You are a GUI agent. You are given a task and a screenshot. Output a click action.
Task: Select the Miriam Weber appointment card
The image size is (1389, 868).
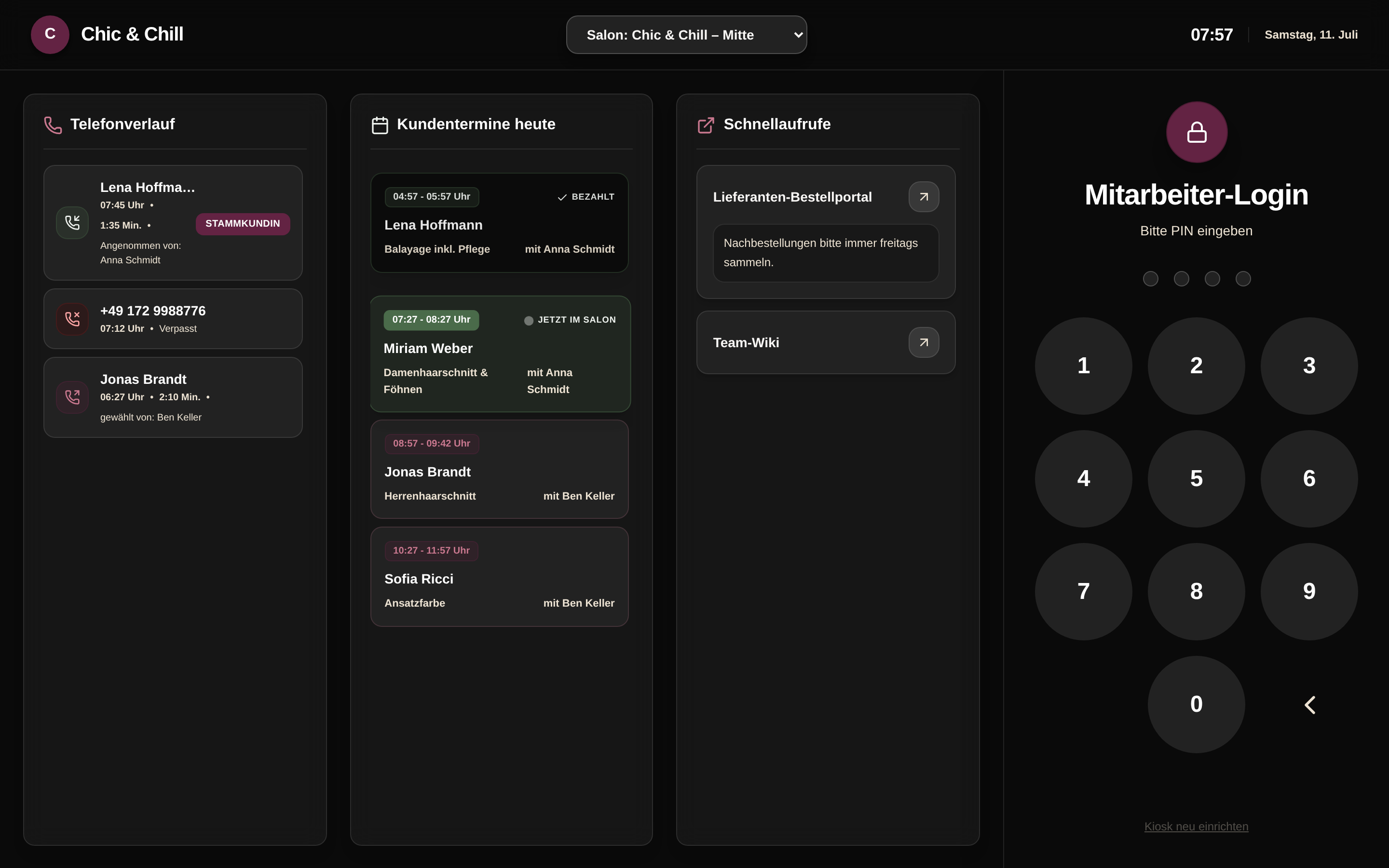501,353
